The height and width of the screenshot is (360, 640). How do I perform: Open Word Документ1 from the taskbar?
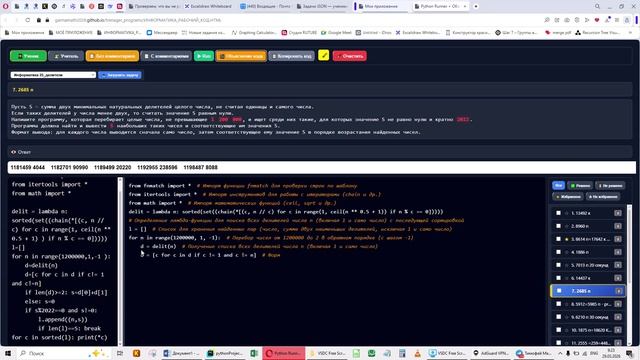coord(182,353)
